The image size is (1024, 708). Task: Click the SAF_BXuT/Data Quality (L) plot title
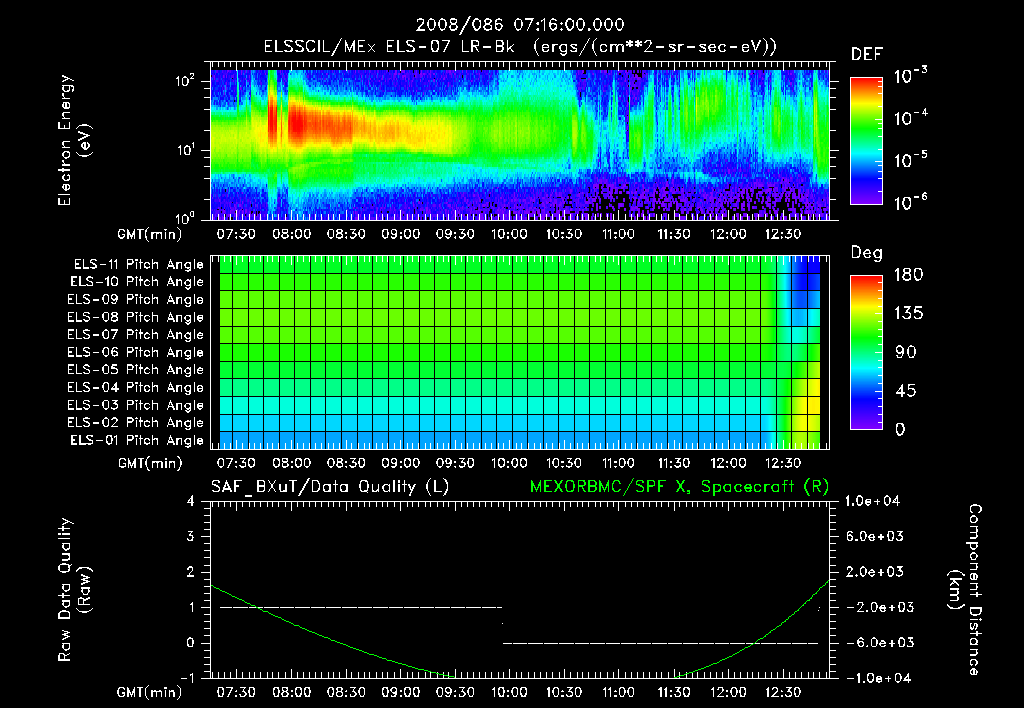pyautogui.click(x=330, y=487)
